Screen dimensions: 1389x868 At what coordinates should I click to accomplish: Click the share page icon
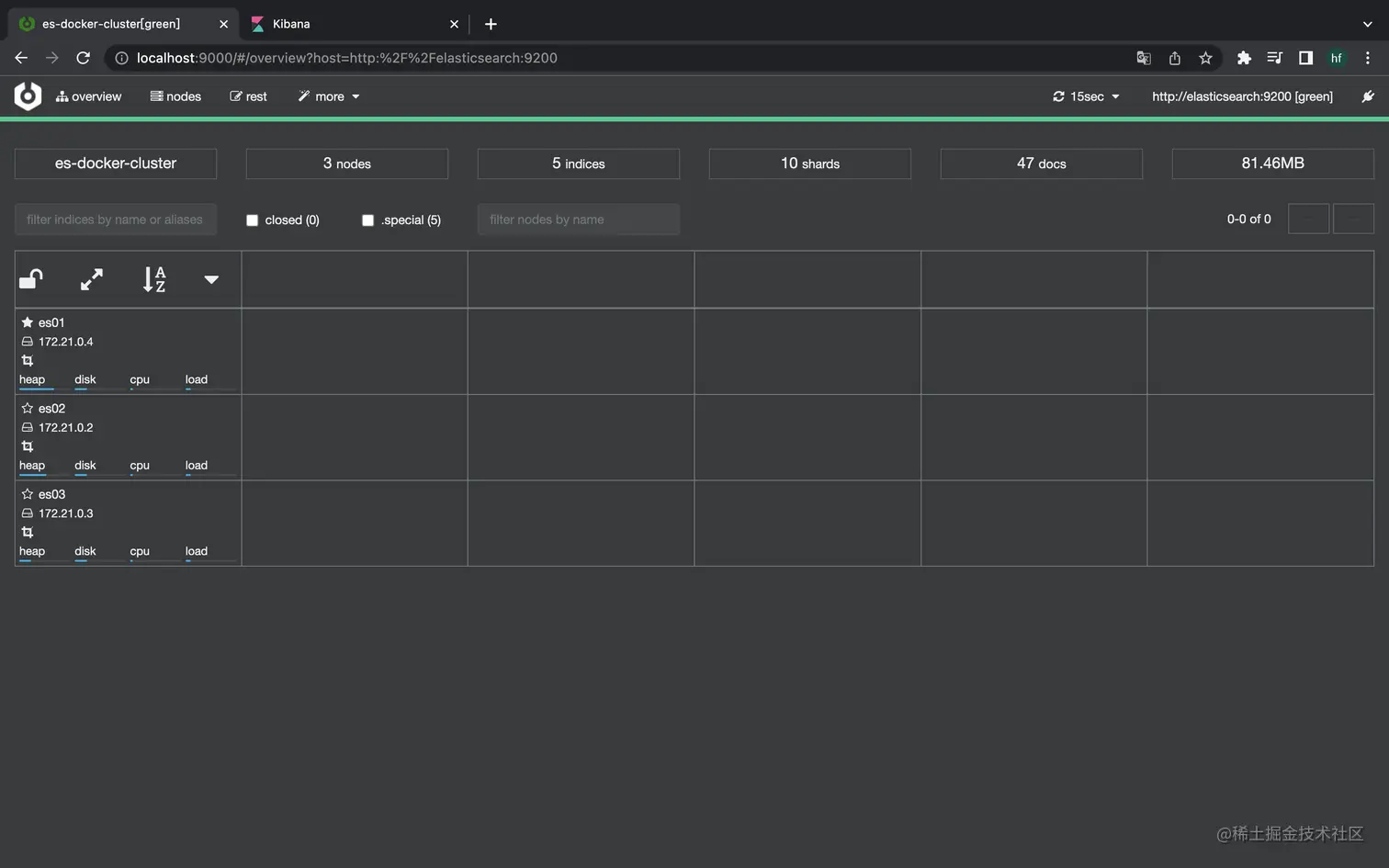[x=1174, y=58]
